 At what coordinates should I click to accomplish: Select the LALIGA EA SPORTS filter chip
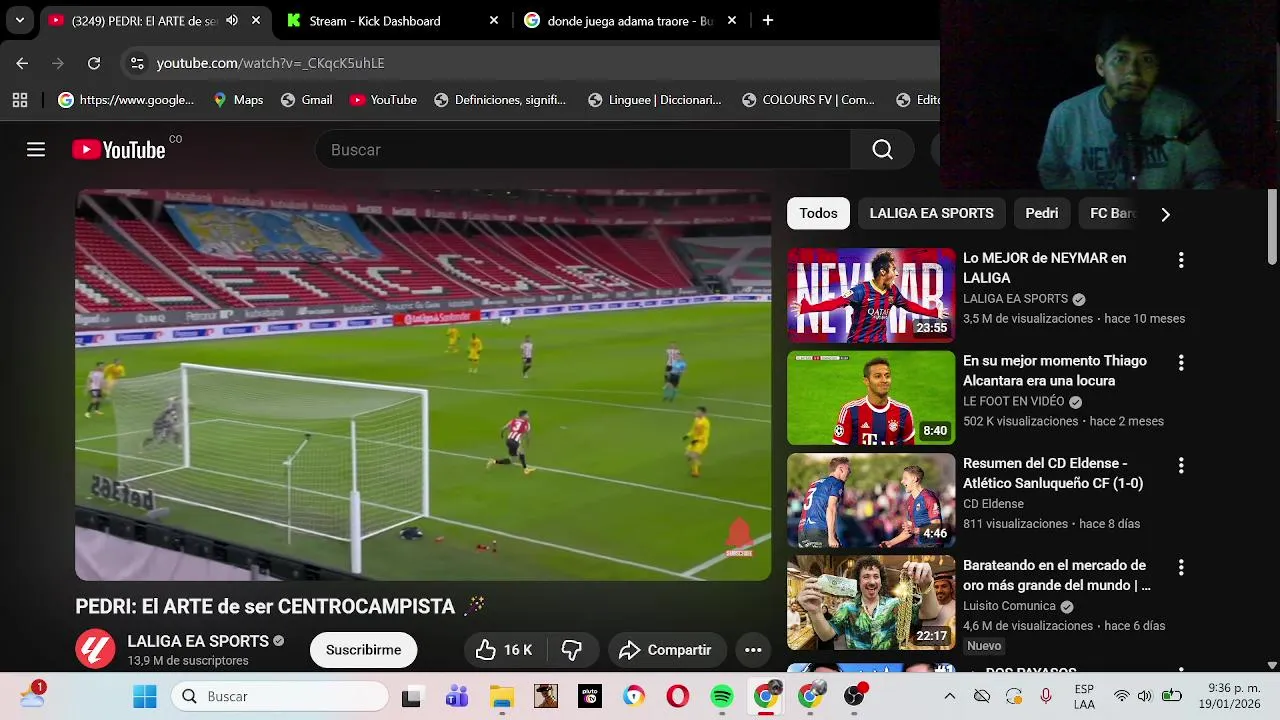pos(931,213)
